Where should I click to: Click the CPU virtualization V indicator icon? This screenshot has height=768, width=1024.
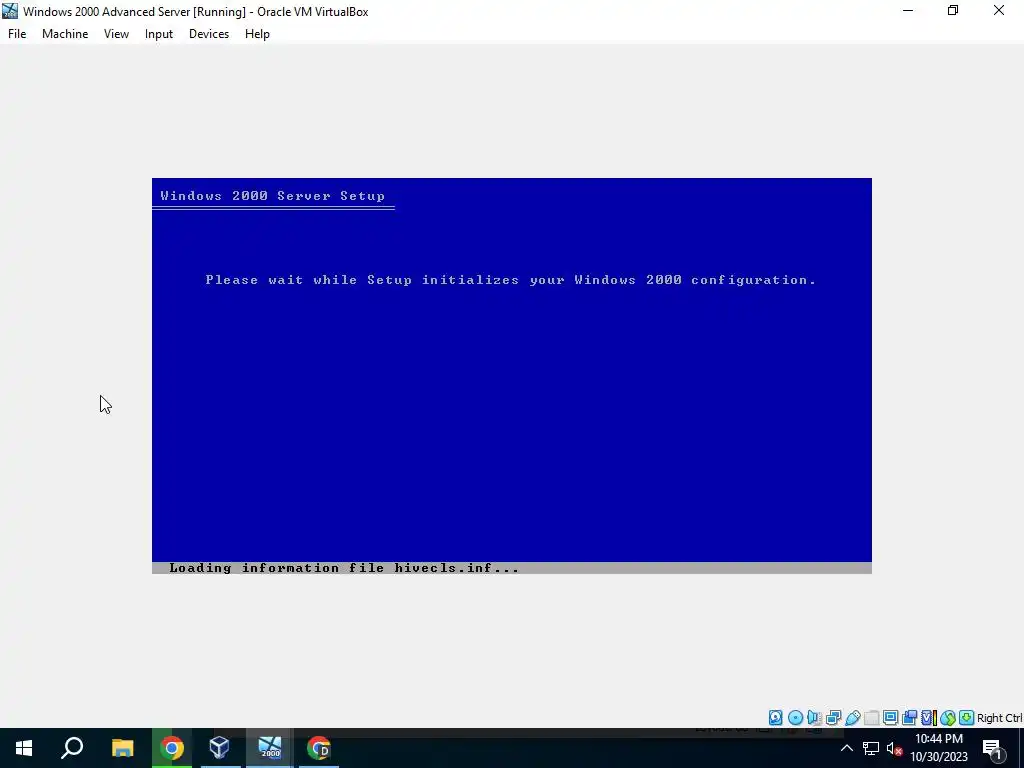[929, 718]
